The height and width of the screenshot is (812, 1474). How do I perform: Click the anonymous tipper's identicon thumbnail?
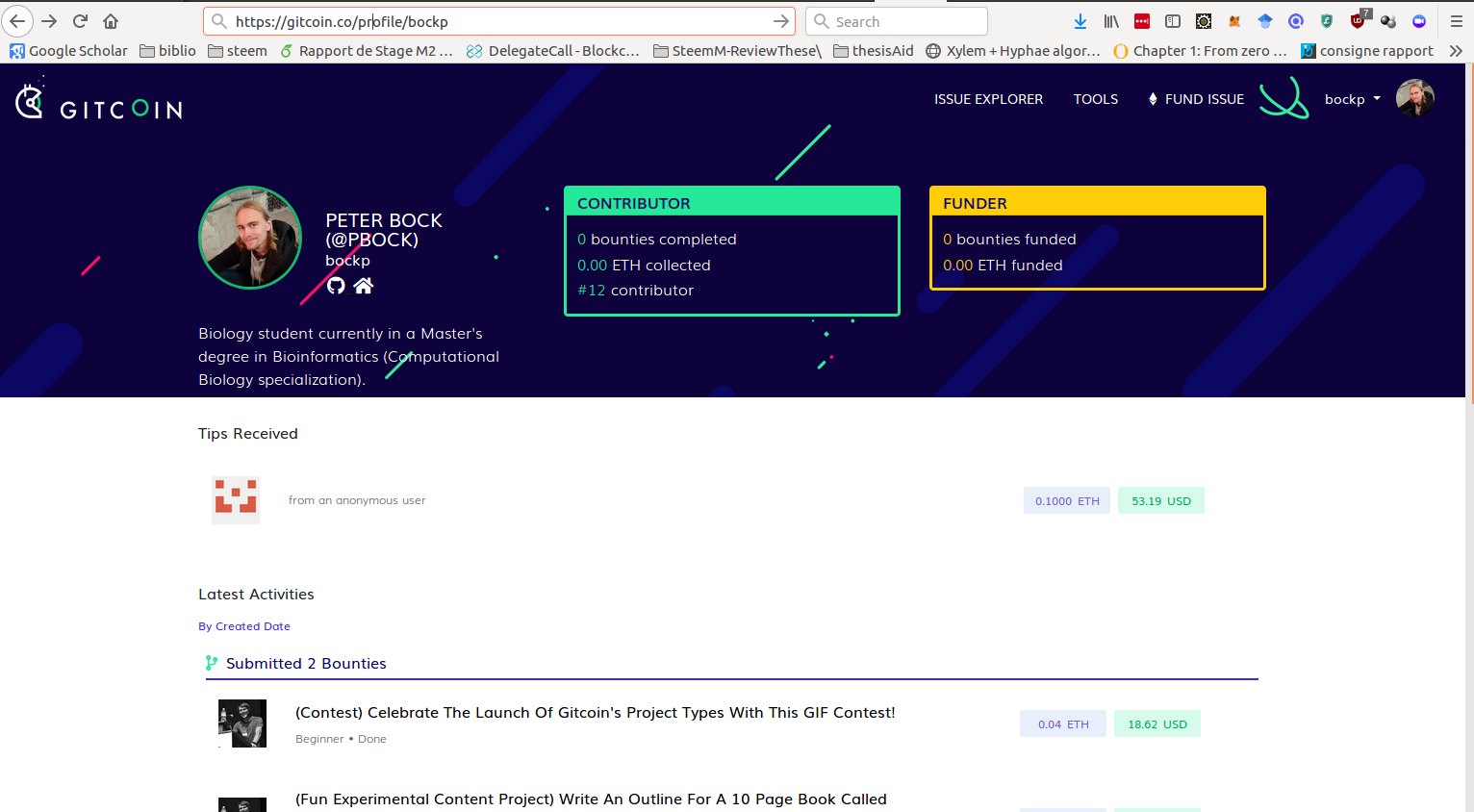coord(235,499)
